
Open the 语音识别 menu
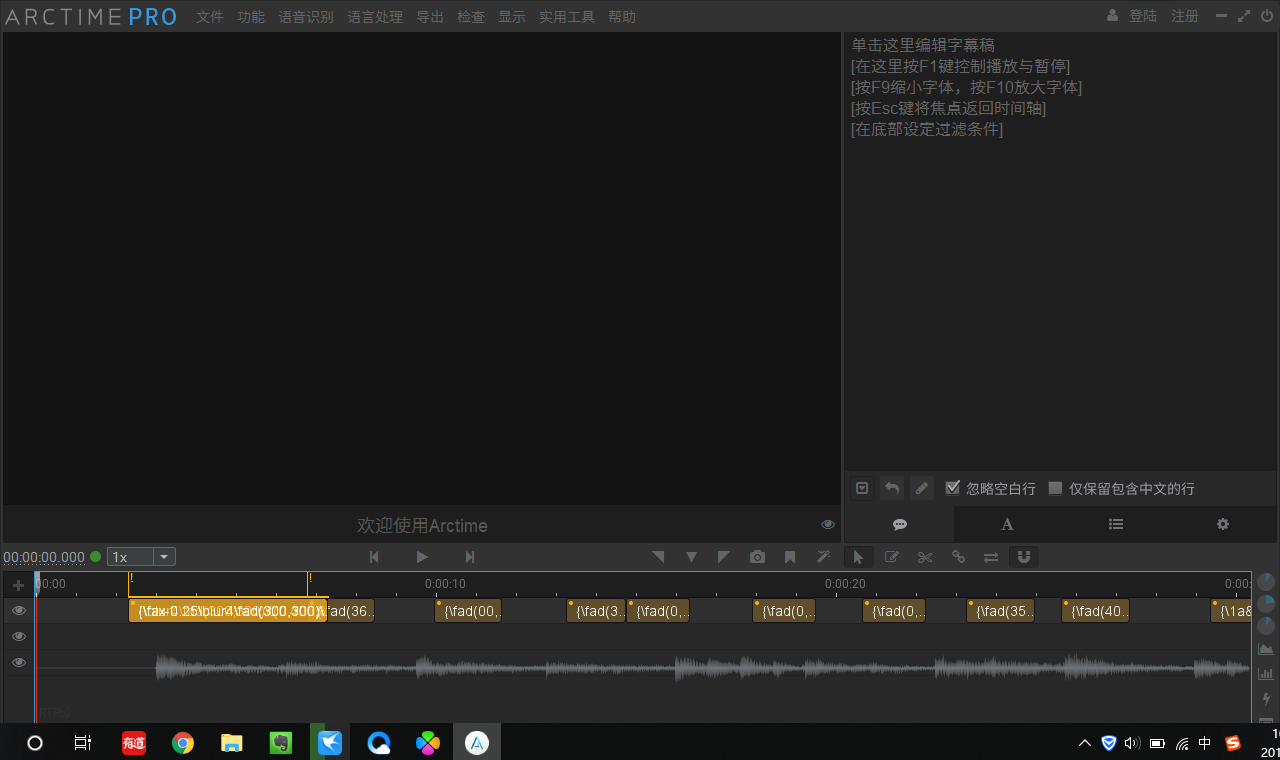click(306, 17)
